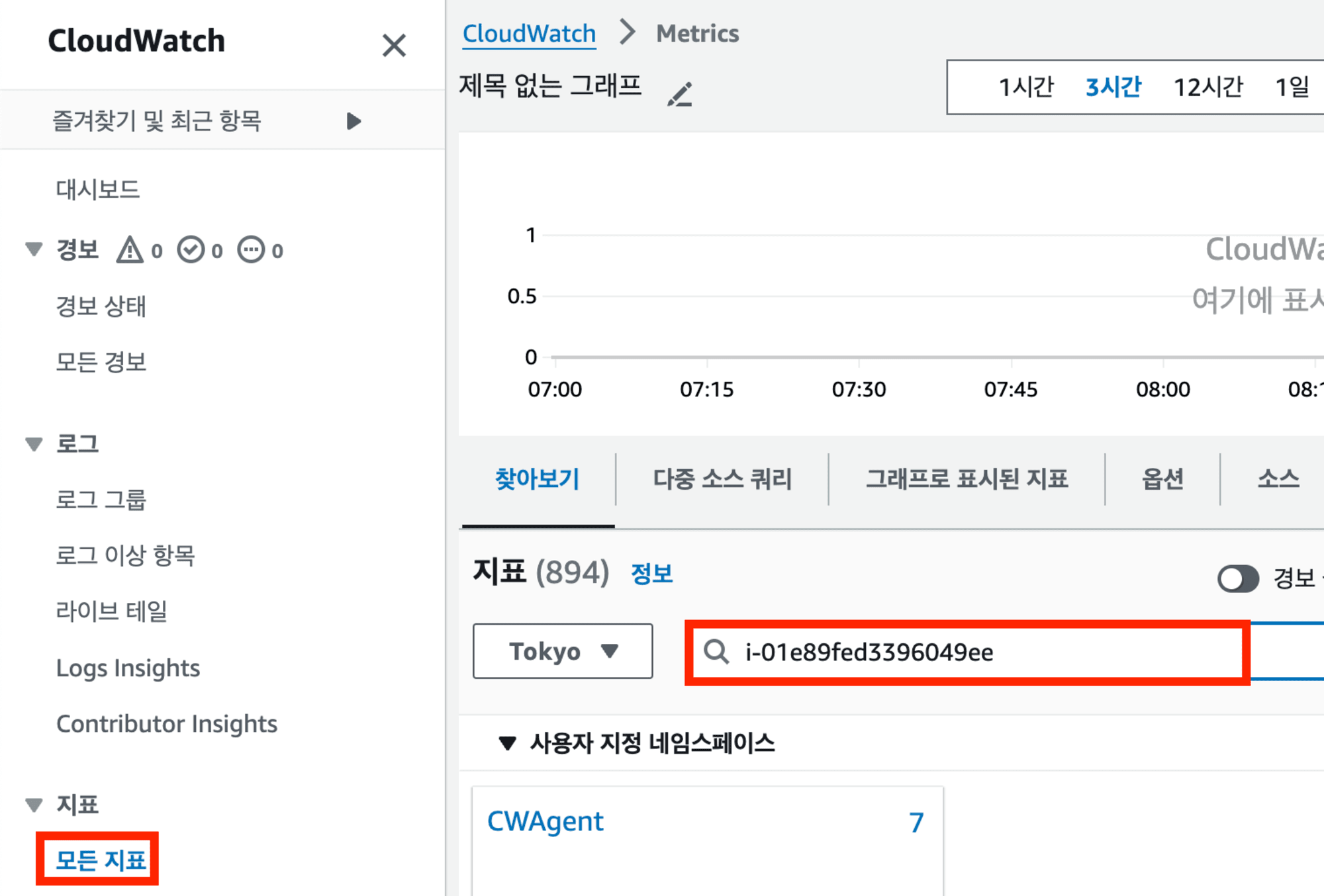Click the 즐겨찾기 및 최근 항목 row
Screen dimensions: 1324x896
[x=222, y=120]
